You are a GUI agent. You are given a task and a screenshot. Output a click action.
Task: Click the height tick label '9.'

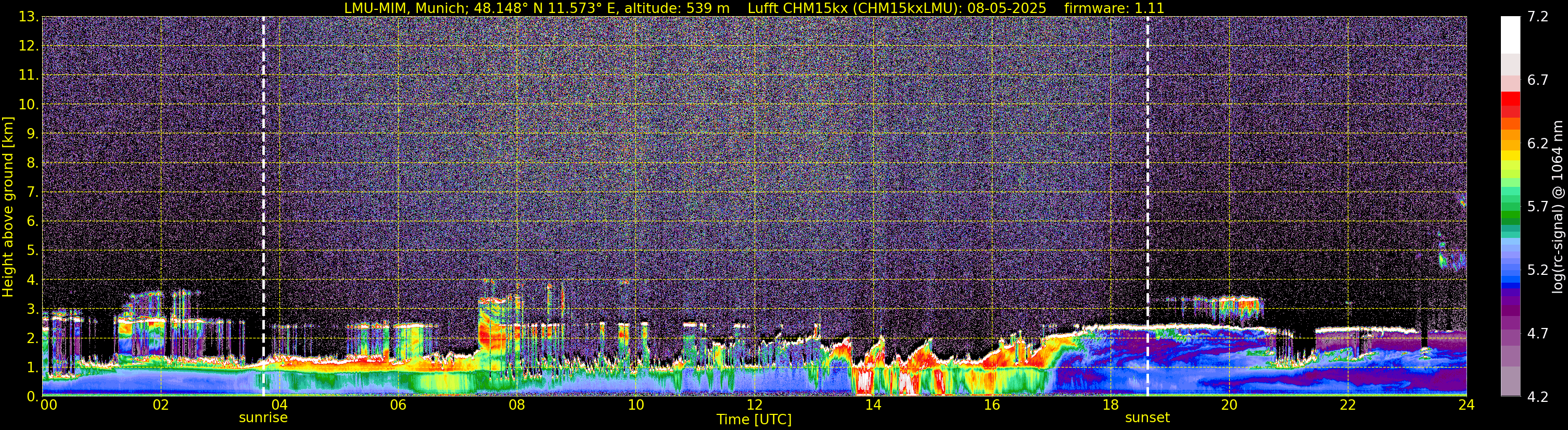pos(33,133)
